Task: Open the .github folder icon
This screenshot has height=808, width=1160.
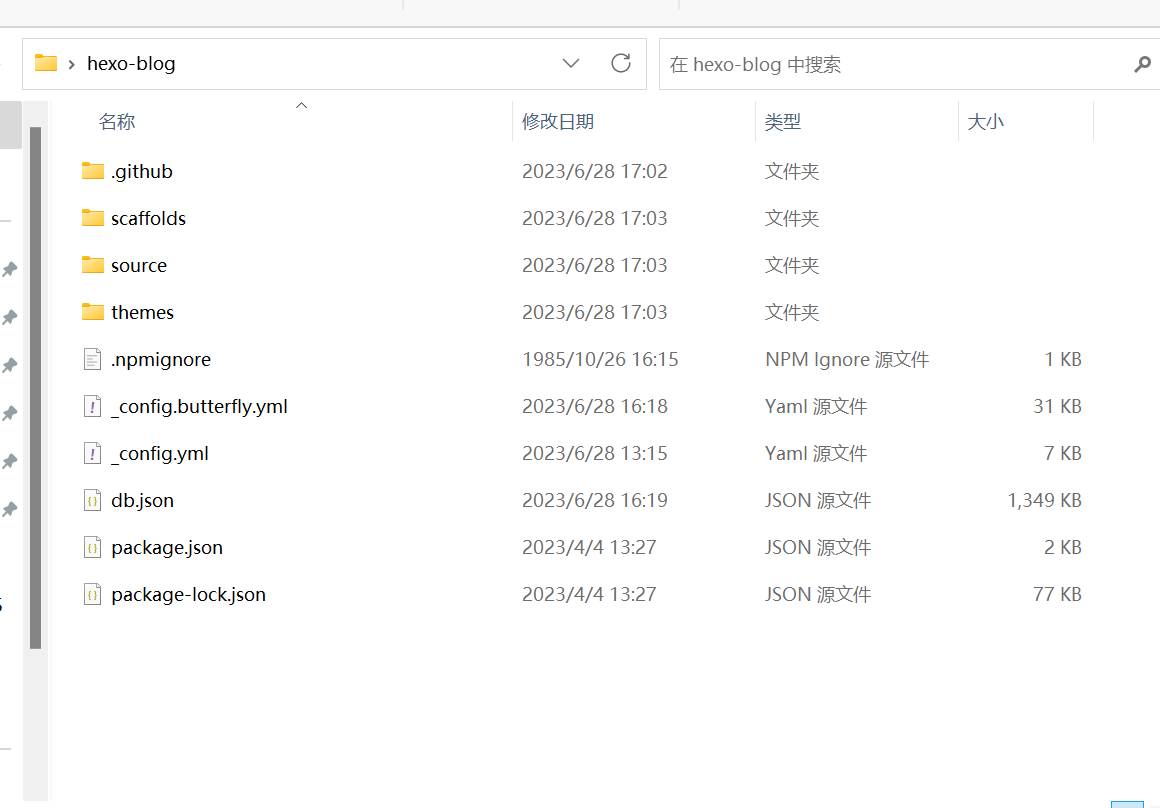Action: [93, 171]
